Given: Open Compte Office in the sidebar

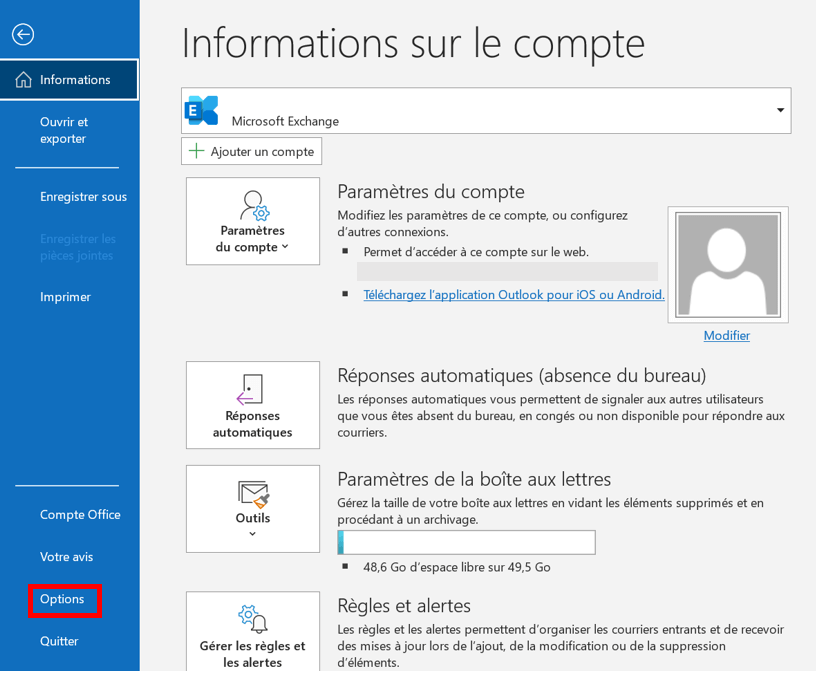Looking at the screenshot, I should [80, 515].
